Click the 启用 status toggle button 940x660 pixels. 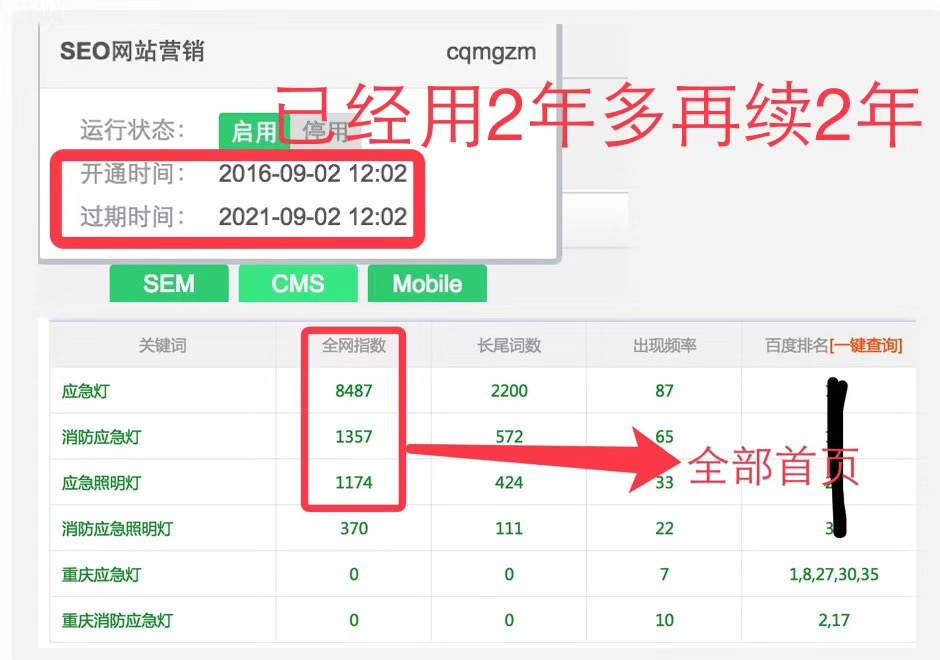coord(252,132)
